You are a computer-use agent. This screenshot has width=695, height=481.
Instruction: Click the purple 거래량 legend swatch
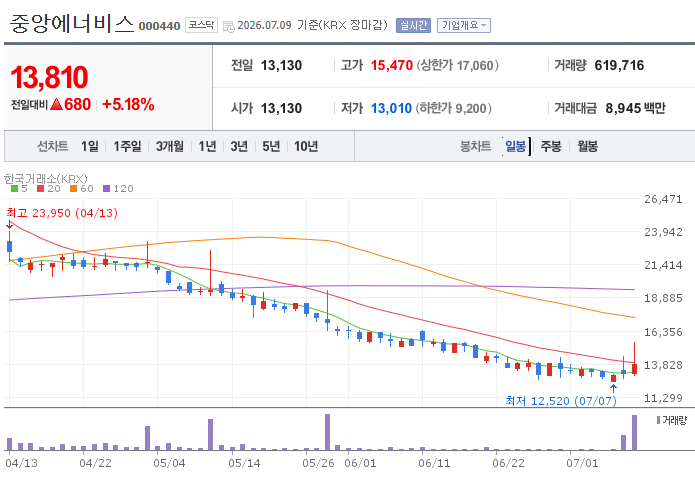[659, 420]
